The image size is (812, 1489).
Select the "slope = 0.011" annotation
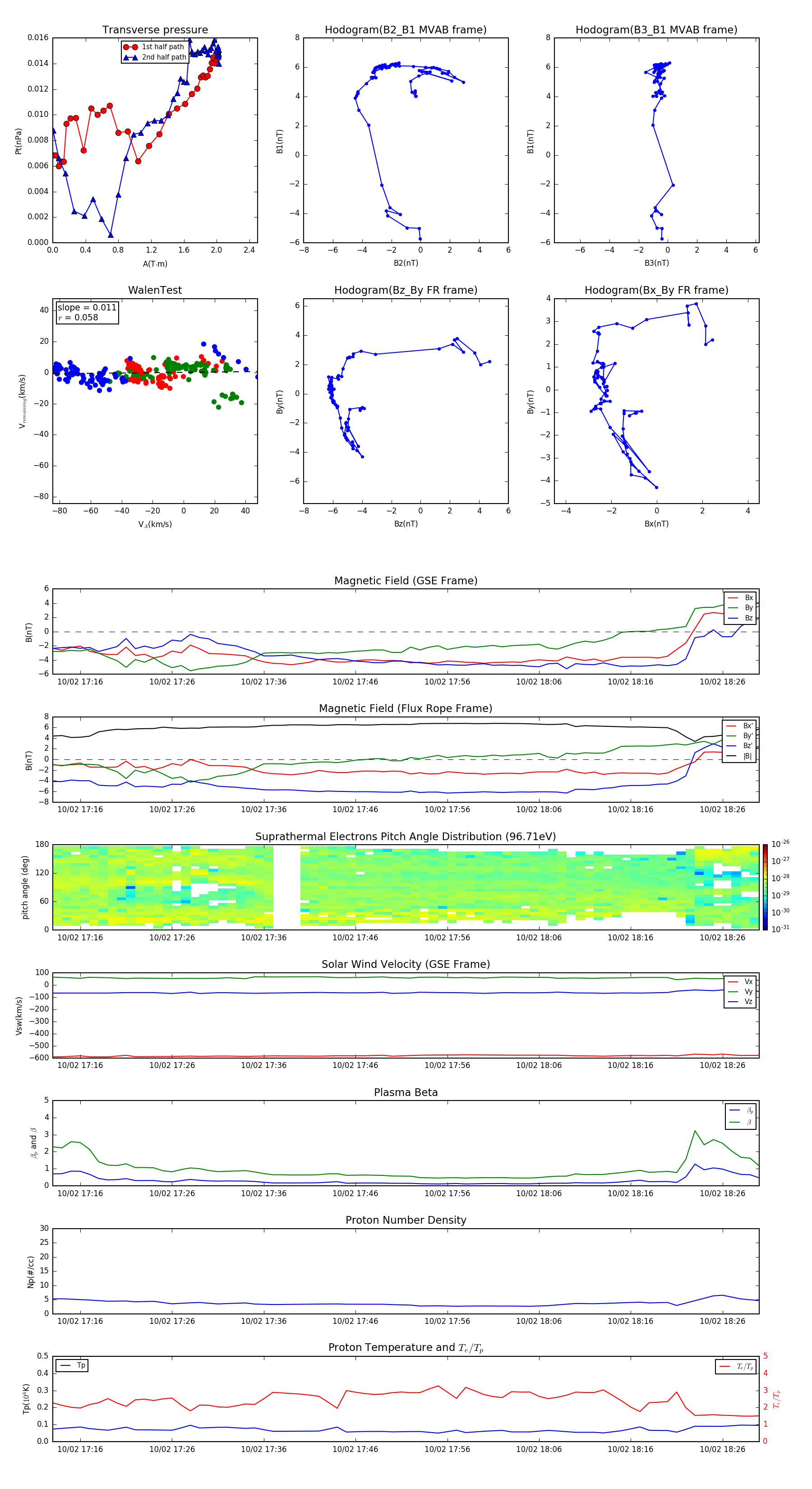click(x=87, y=308)
